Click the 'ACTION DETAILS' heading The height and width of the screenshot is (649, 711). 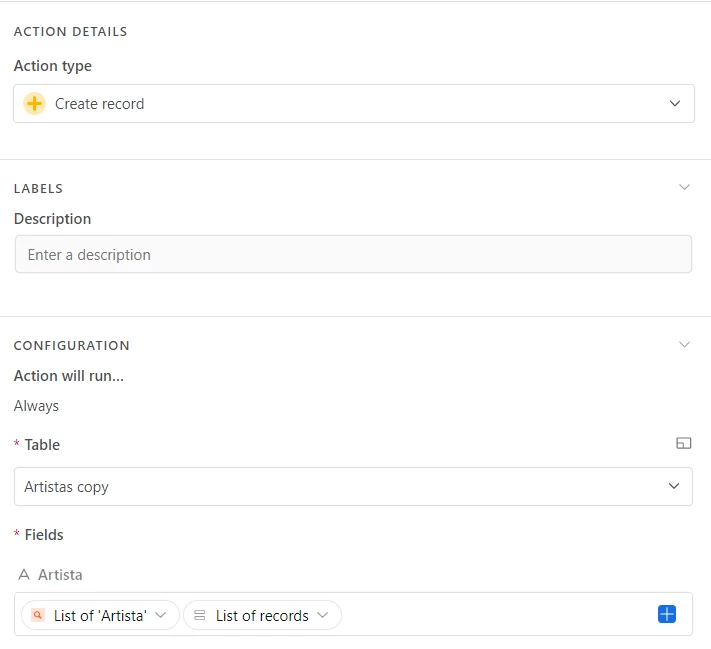coord(70,31)
